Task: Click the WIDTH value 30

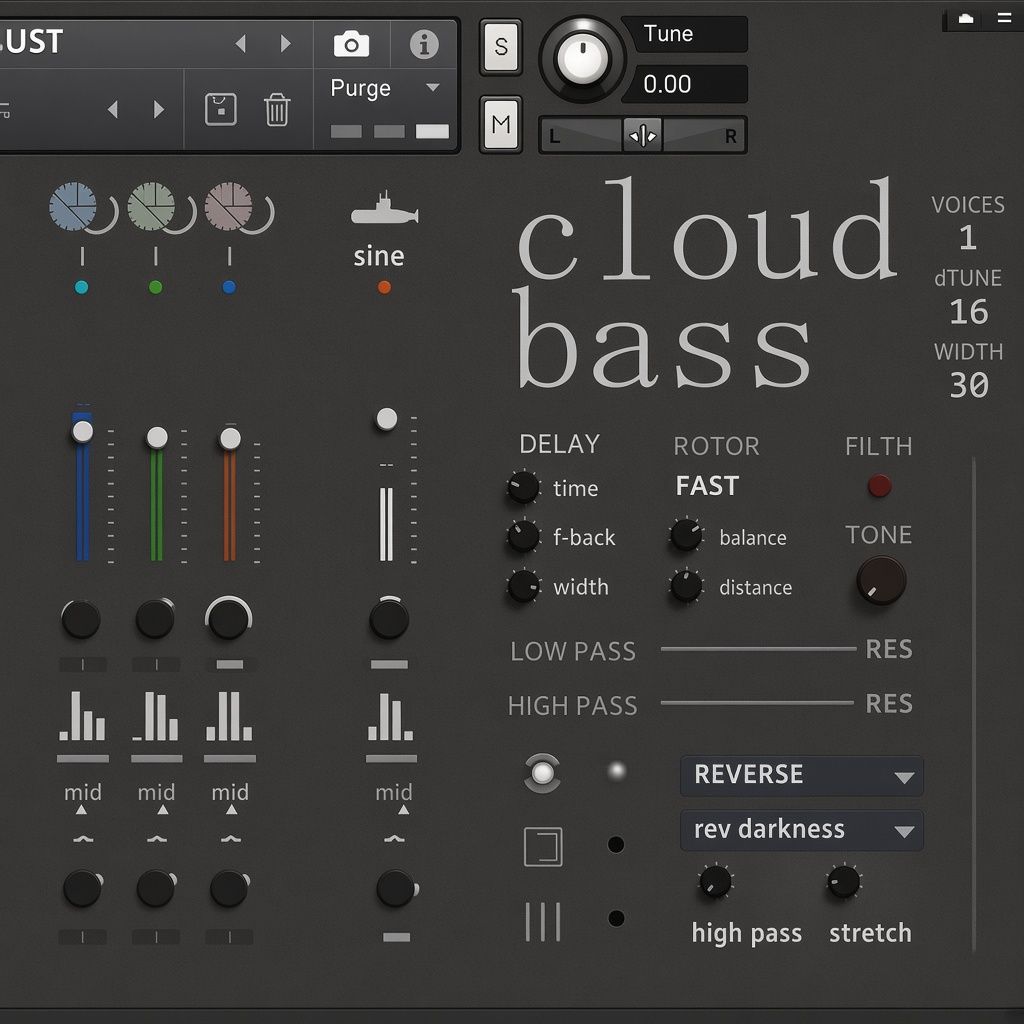Action: [969, 385]
